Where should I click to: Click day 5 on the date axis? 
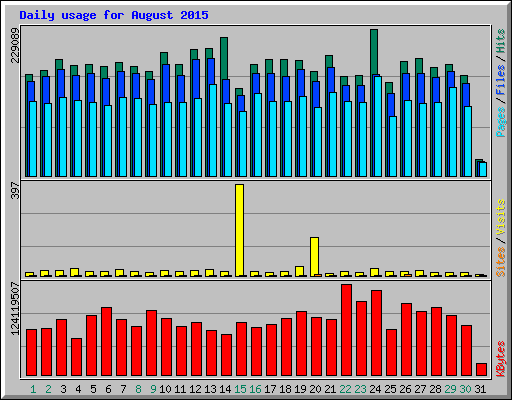pyautogui.click(x=93, y=389)
